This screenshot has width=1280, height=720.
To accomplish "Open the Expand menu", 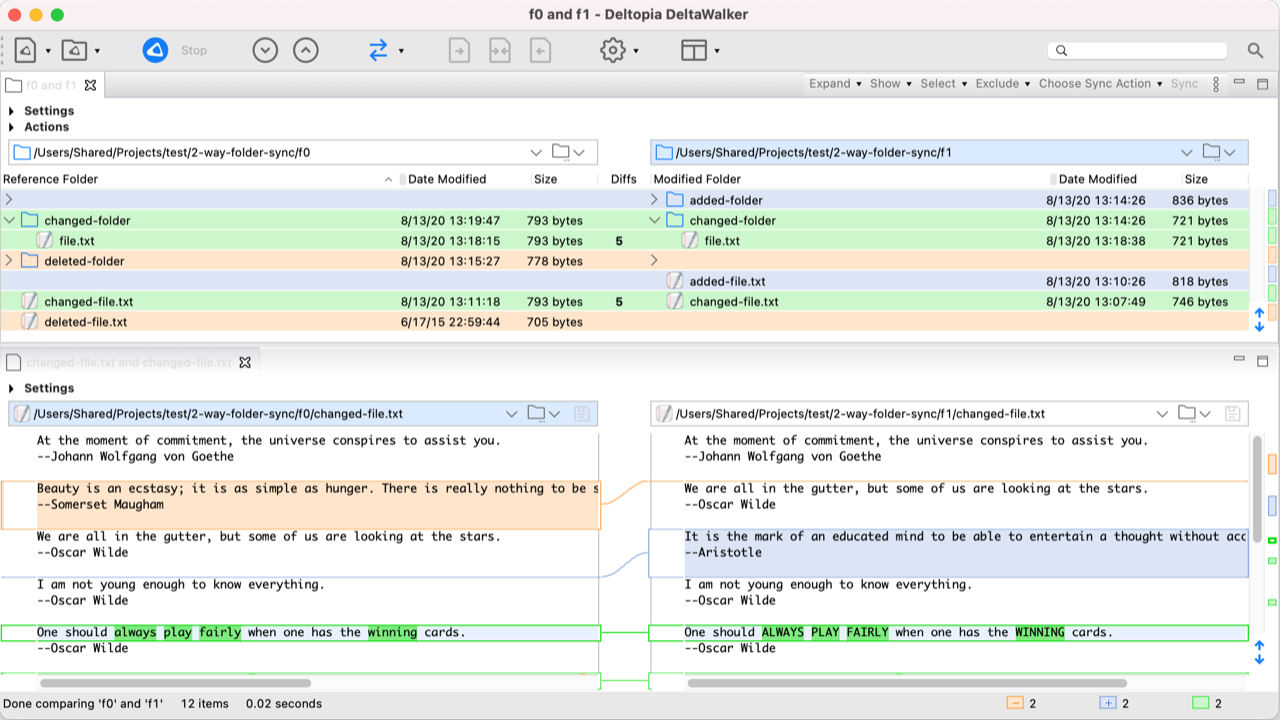I will (836, 84).
